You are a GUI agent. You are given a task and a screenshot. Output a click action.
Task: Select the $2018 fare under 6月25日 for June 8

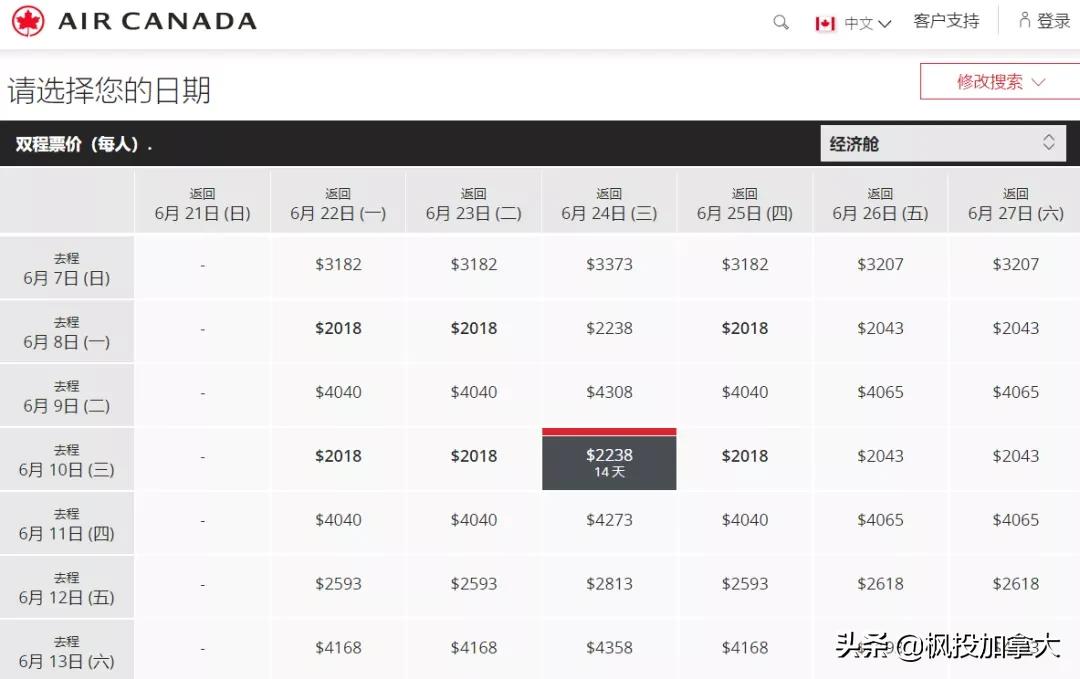tap(744, 328)
